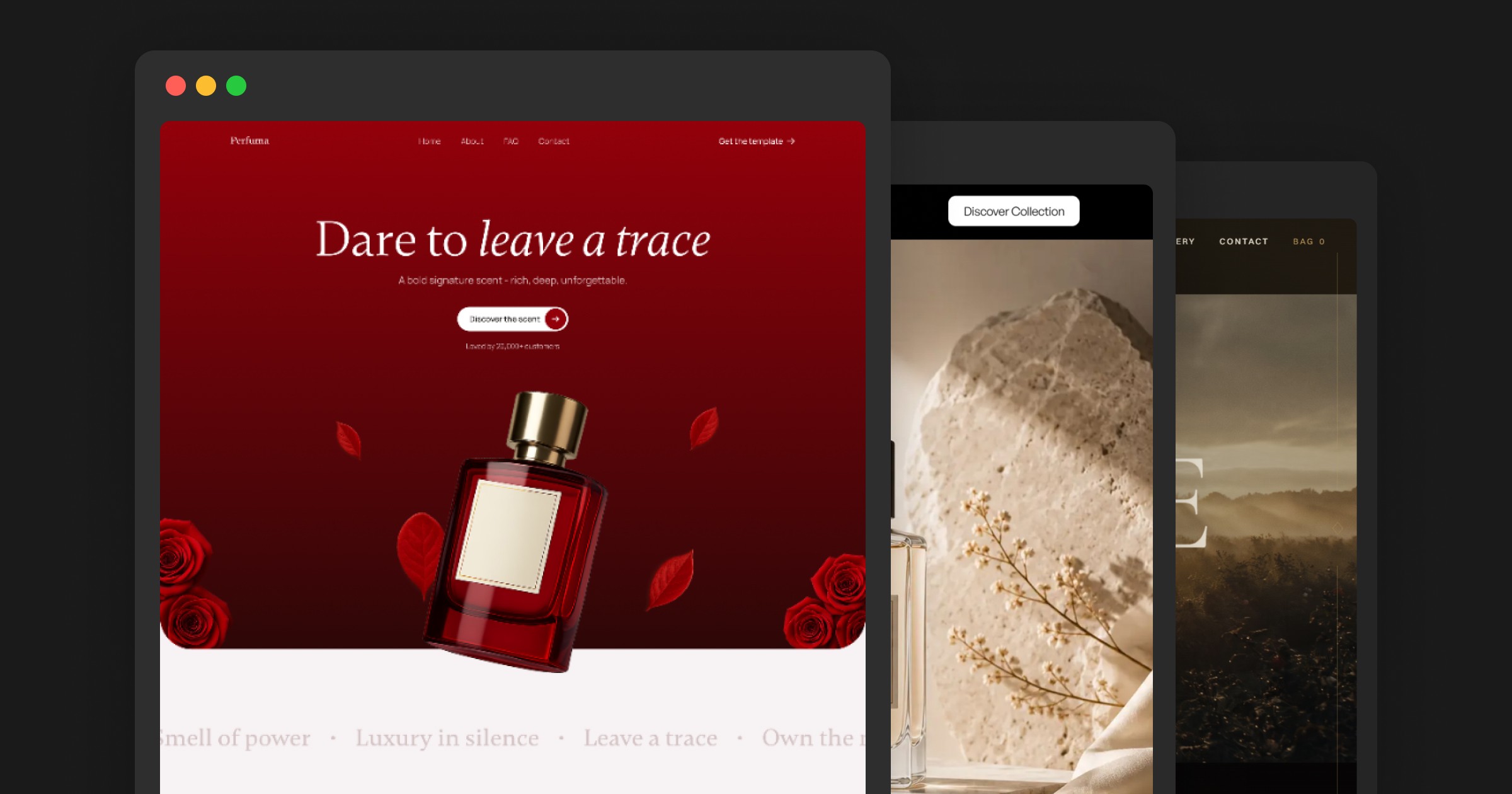Click the red perfume bottle image
This screenshot has height=794, width=1512.
pos(515,531)
